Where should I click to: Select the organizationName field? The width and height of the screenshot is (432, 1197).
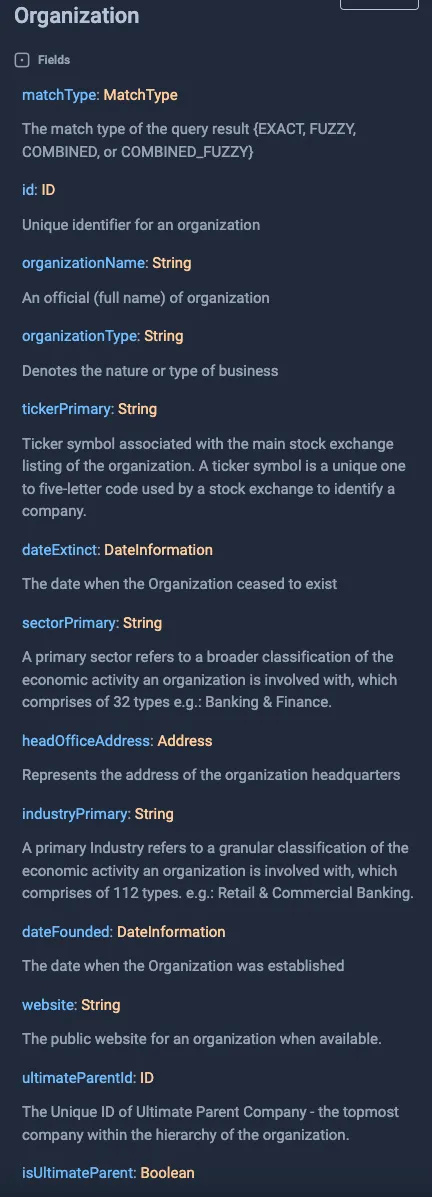(84, 263)
